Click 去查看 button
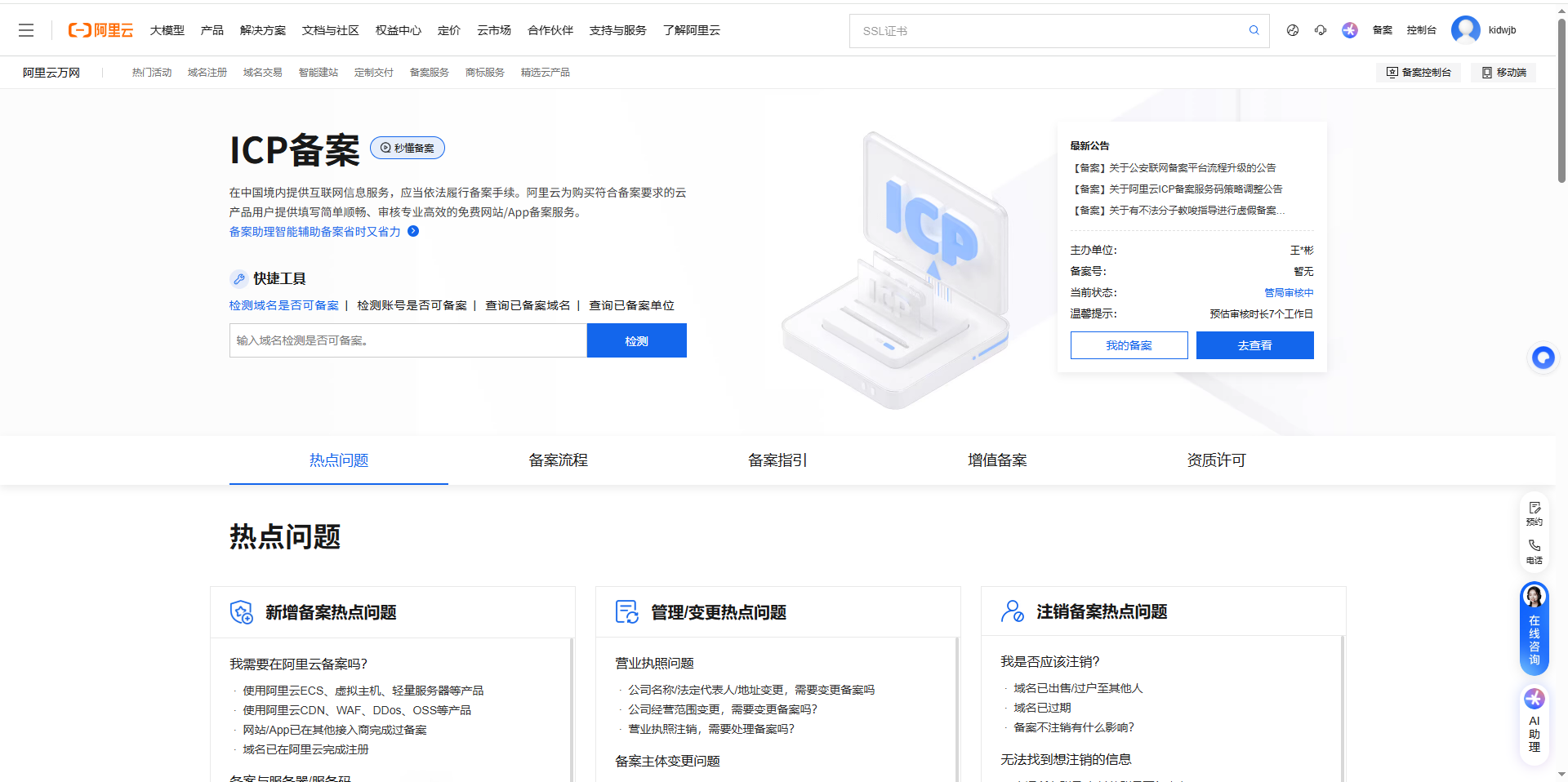1568x782 pixels. pyautogui.click(x=1255, y=345)
